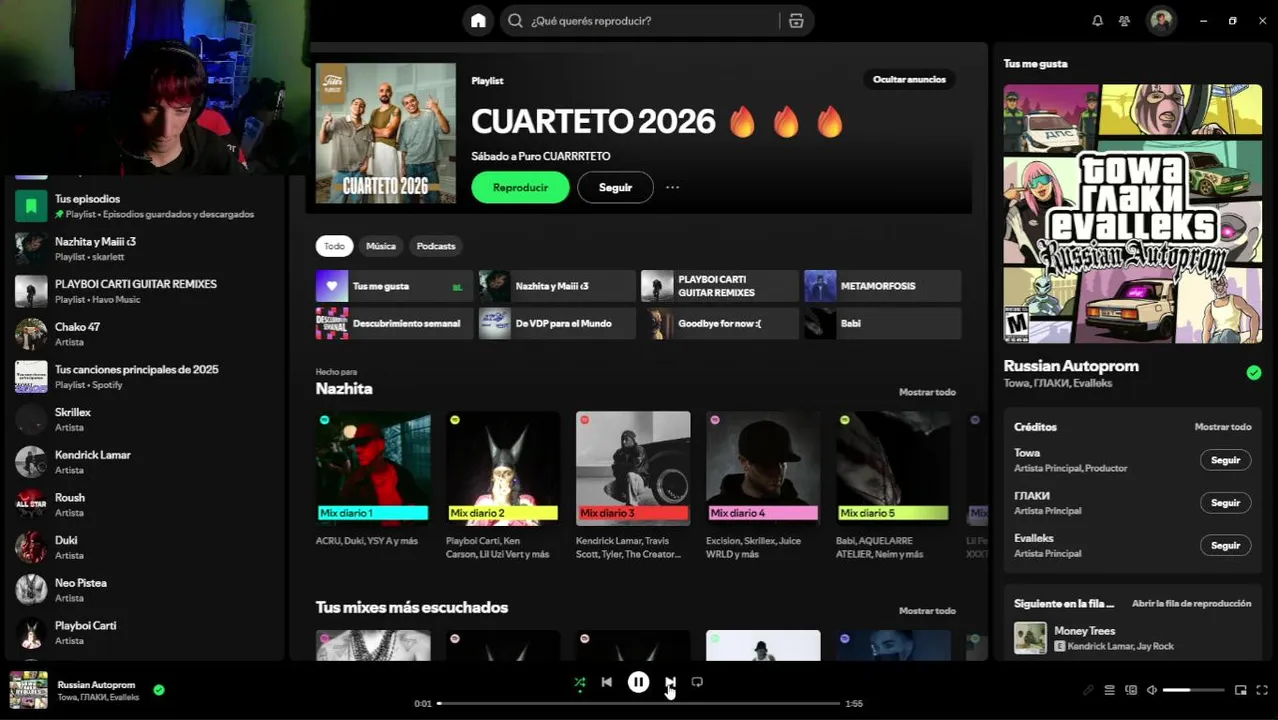This screenshot has height=720, width=1278.
Task: Open lyrics microphone icon
Action: [x=1088, y=690]
